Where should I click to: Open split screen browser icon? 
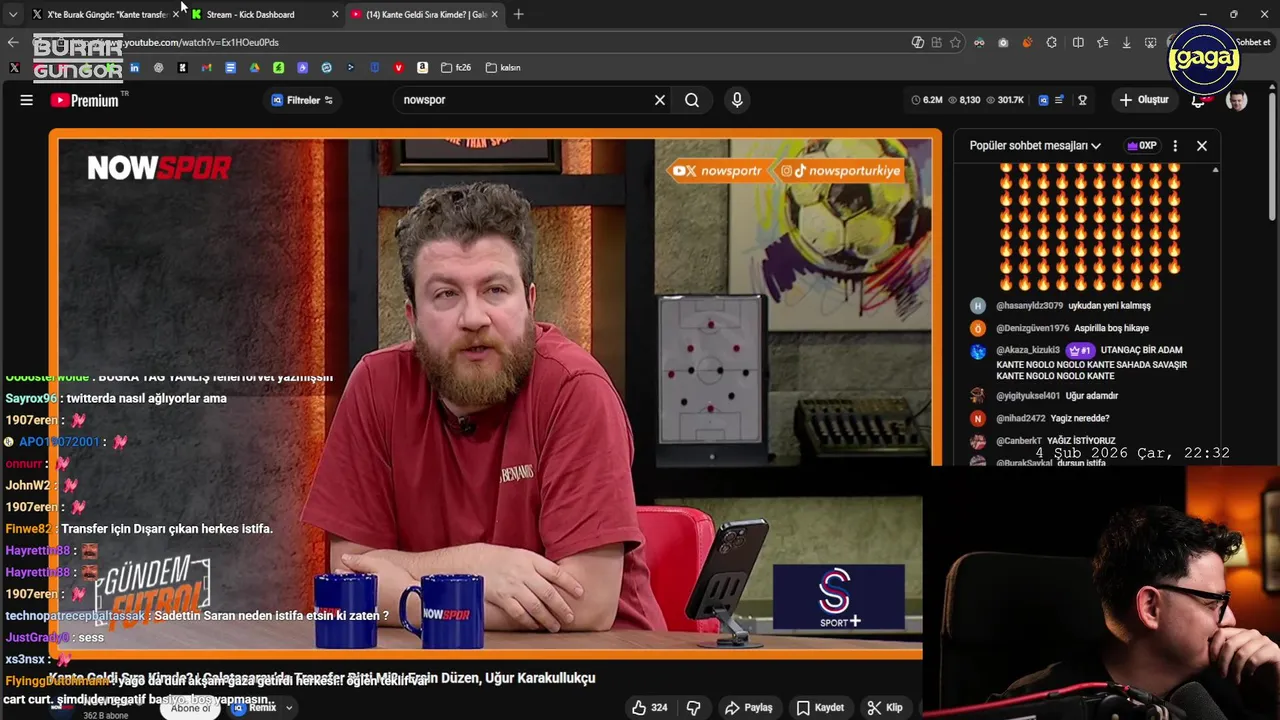1078,42
